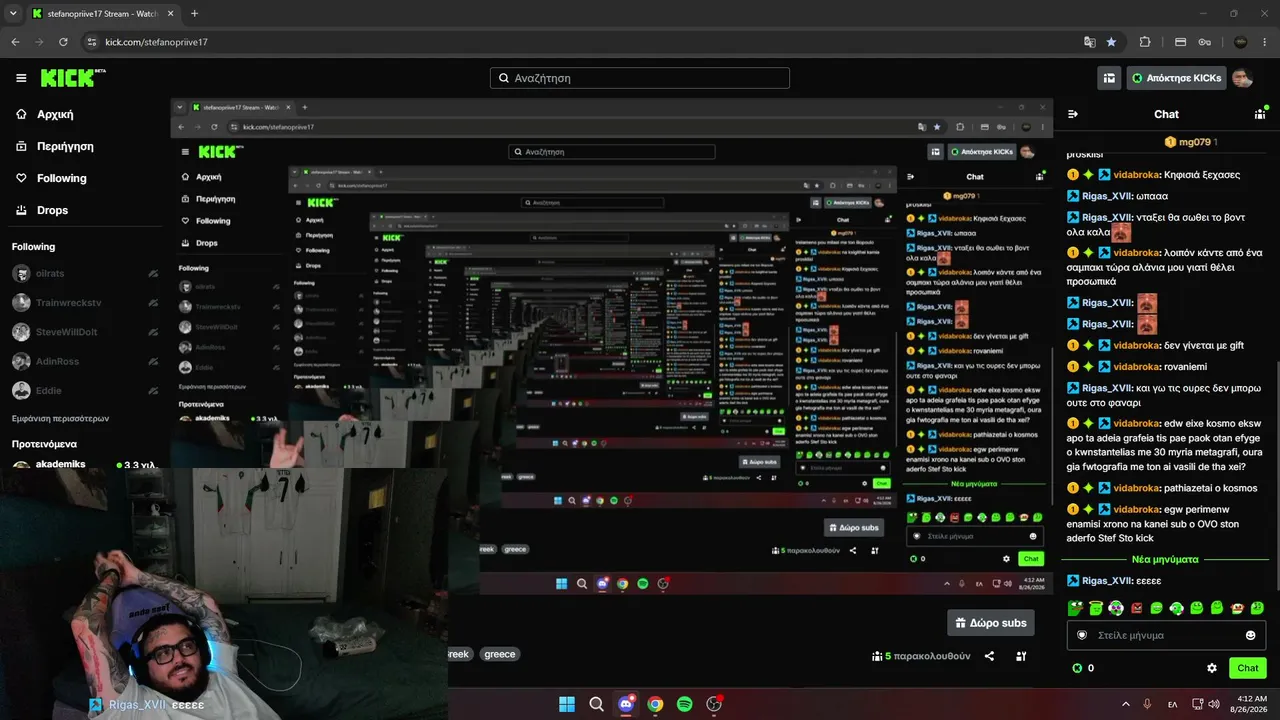
Task: Expand Εμφάνιση περισσότερων following list
Action: point(60,418)
